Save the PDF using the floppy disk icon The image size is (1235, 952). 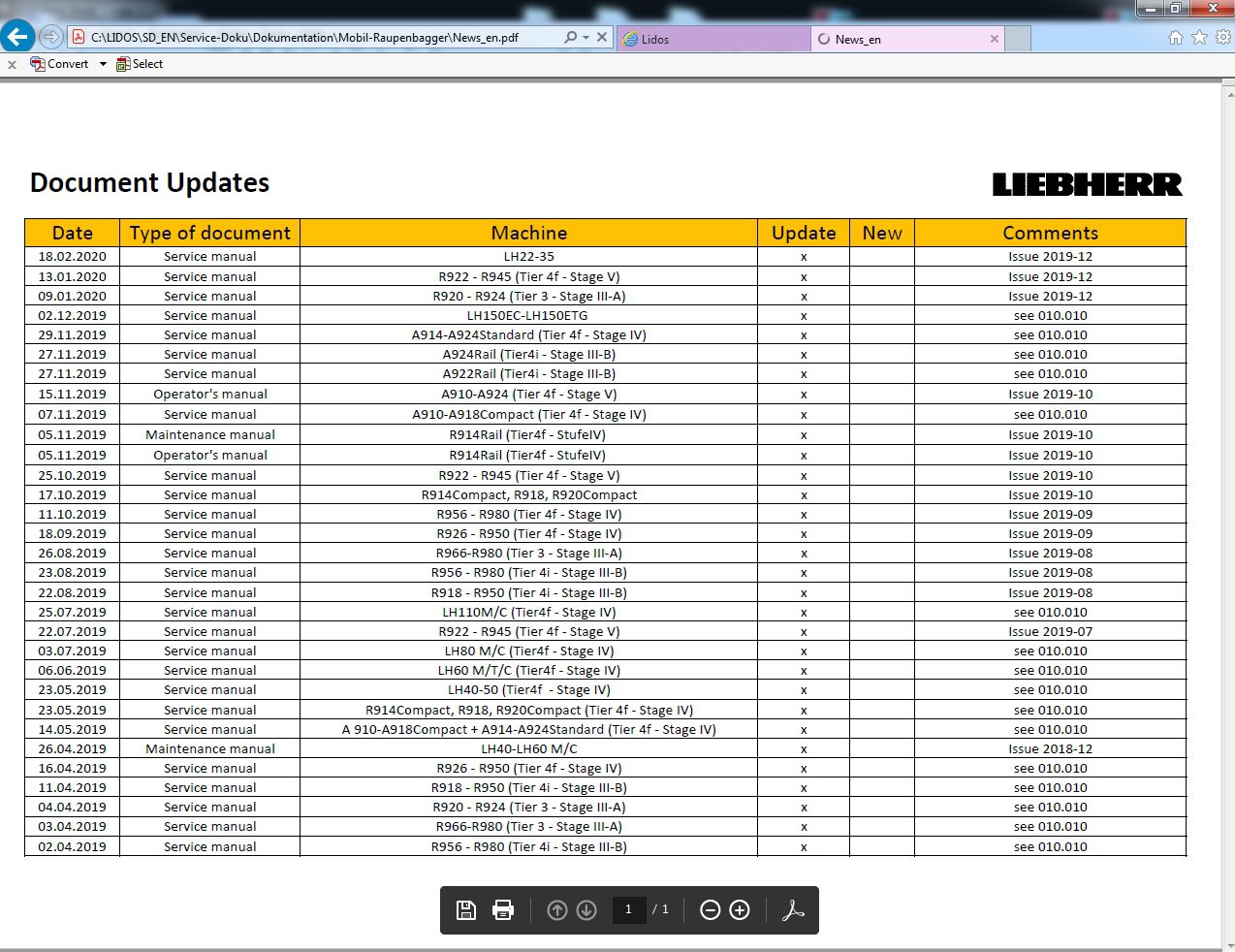click(466, 909)
